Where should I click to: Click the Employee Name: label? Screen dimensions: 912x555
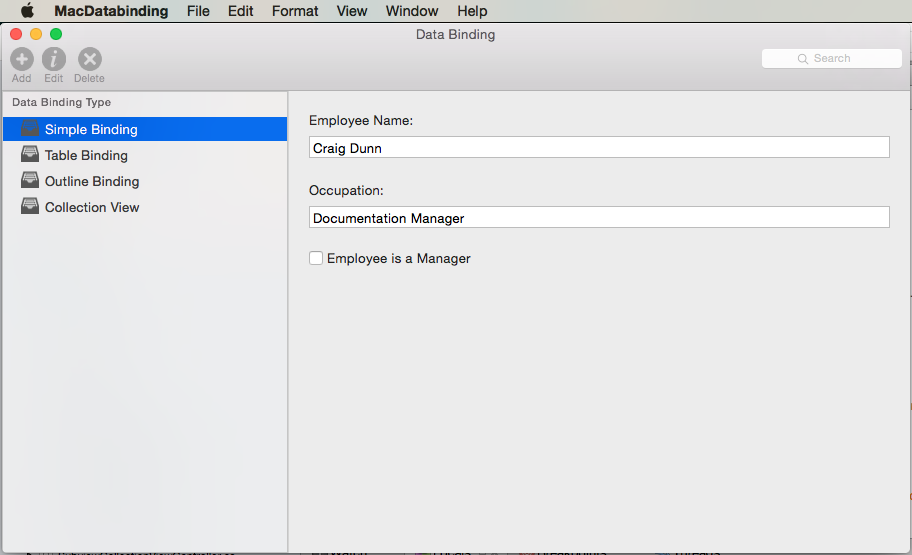[x=361, y=120]
